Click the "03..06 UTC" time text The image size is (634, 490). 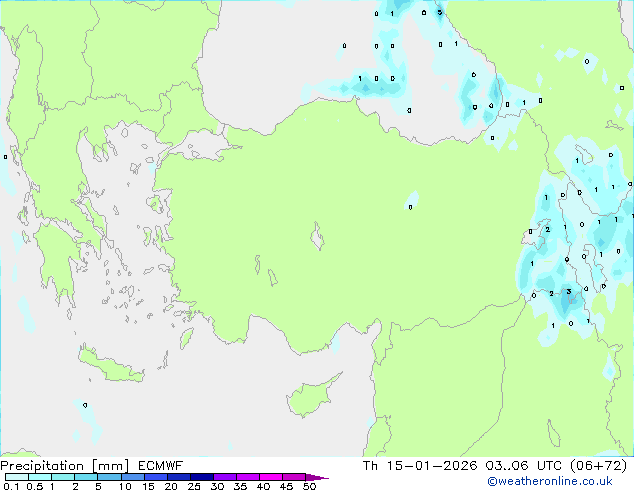point(524,466)
